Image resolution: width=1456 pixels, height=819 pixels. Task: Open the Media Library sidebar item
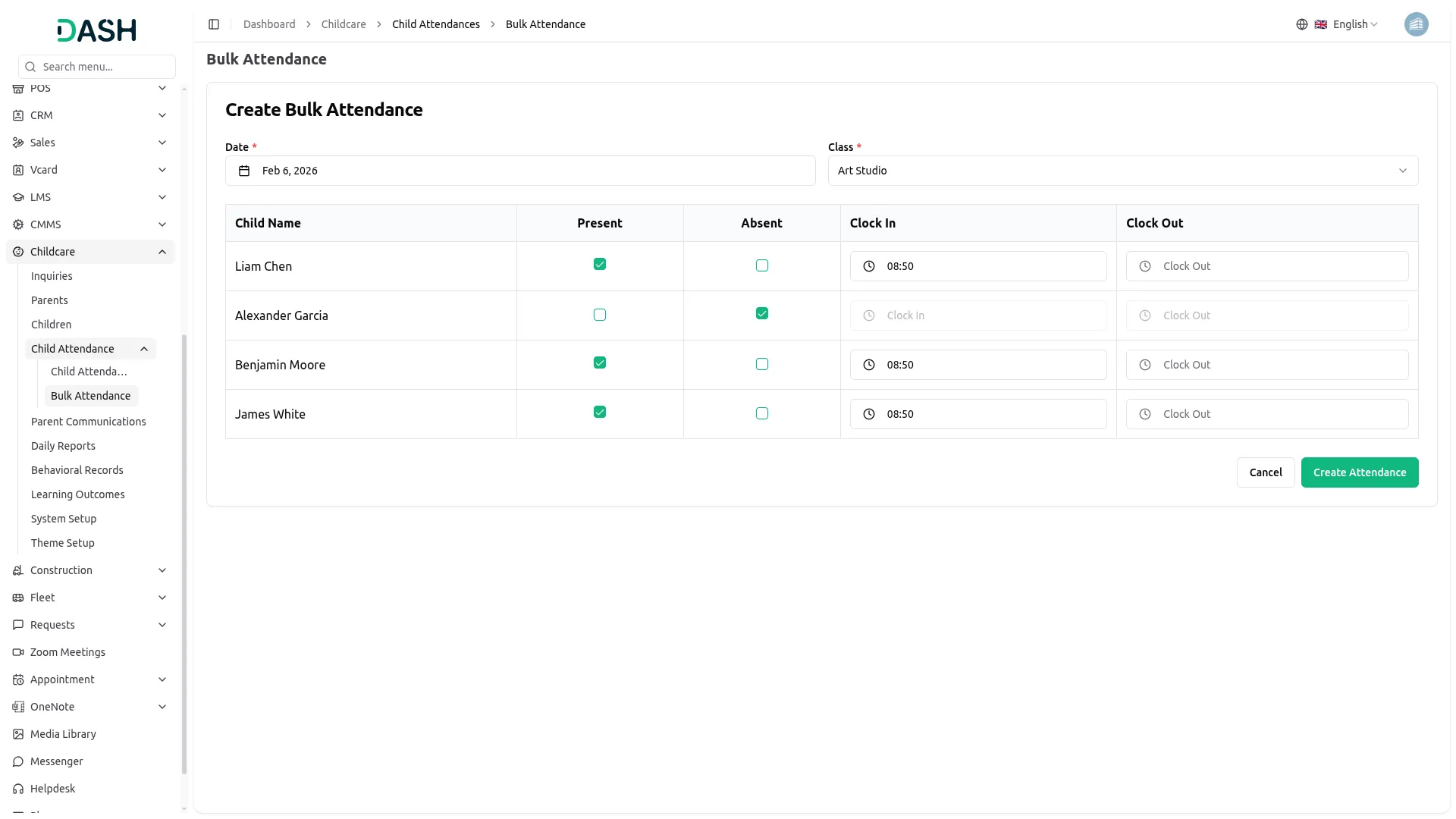tap(63, 734)
